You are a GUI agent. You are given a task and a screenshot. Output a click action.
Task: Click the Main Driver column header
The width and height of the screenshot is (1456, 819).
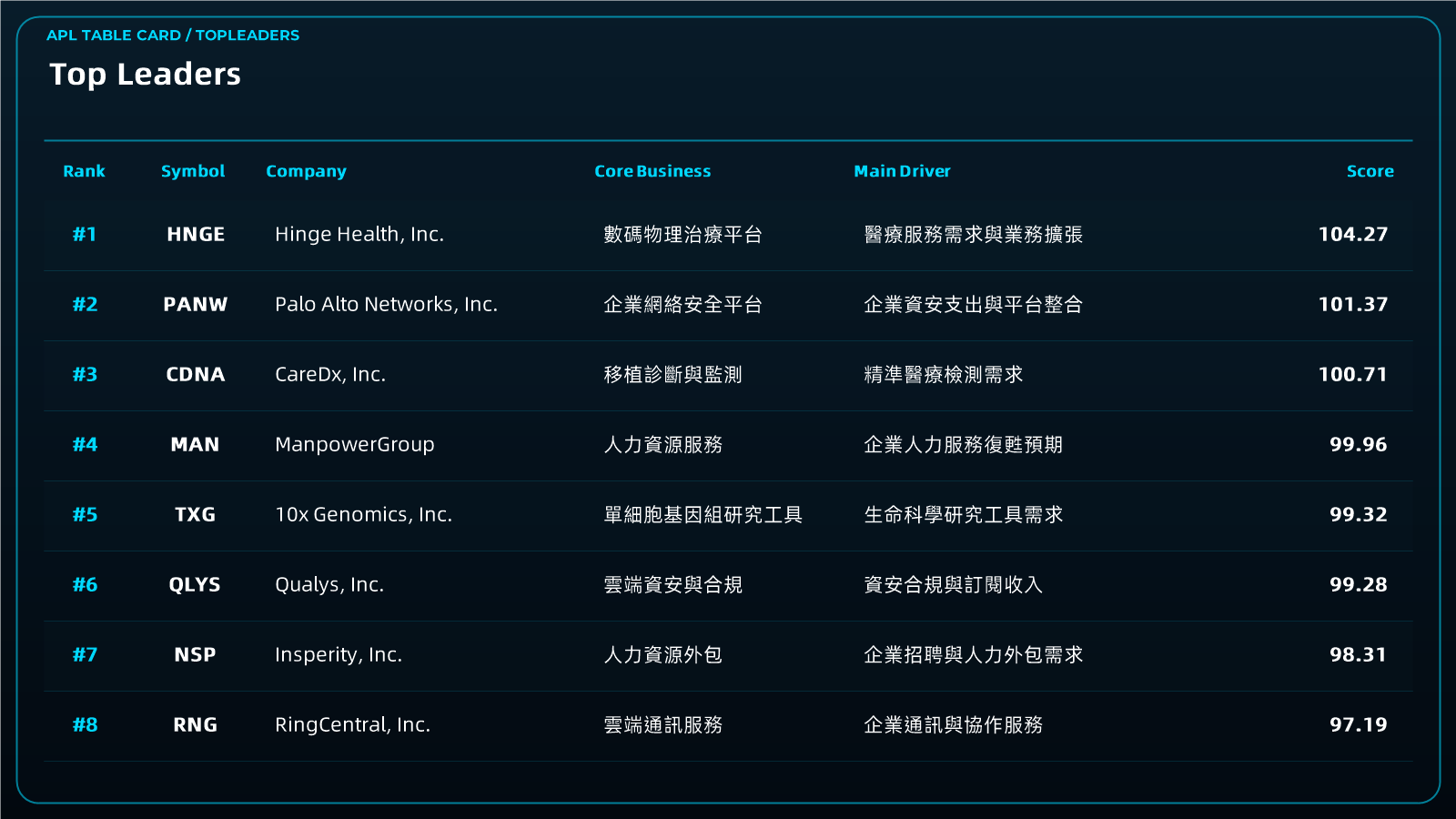[902, 171]
